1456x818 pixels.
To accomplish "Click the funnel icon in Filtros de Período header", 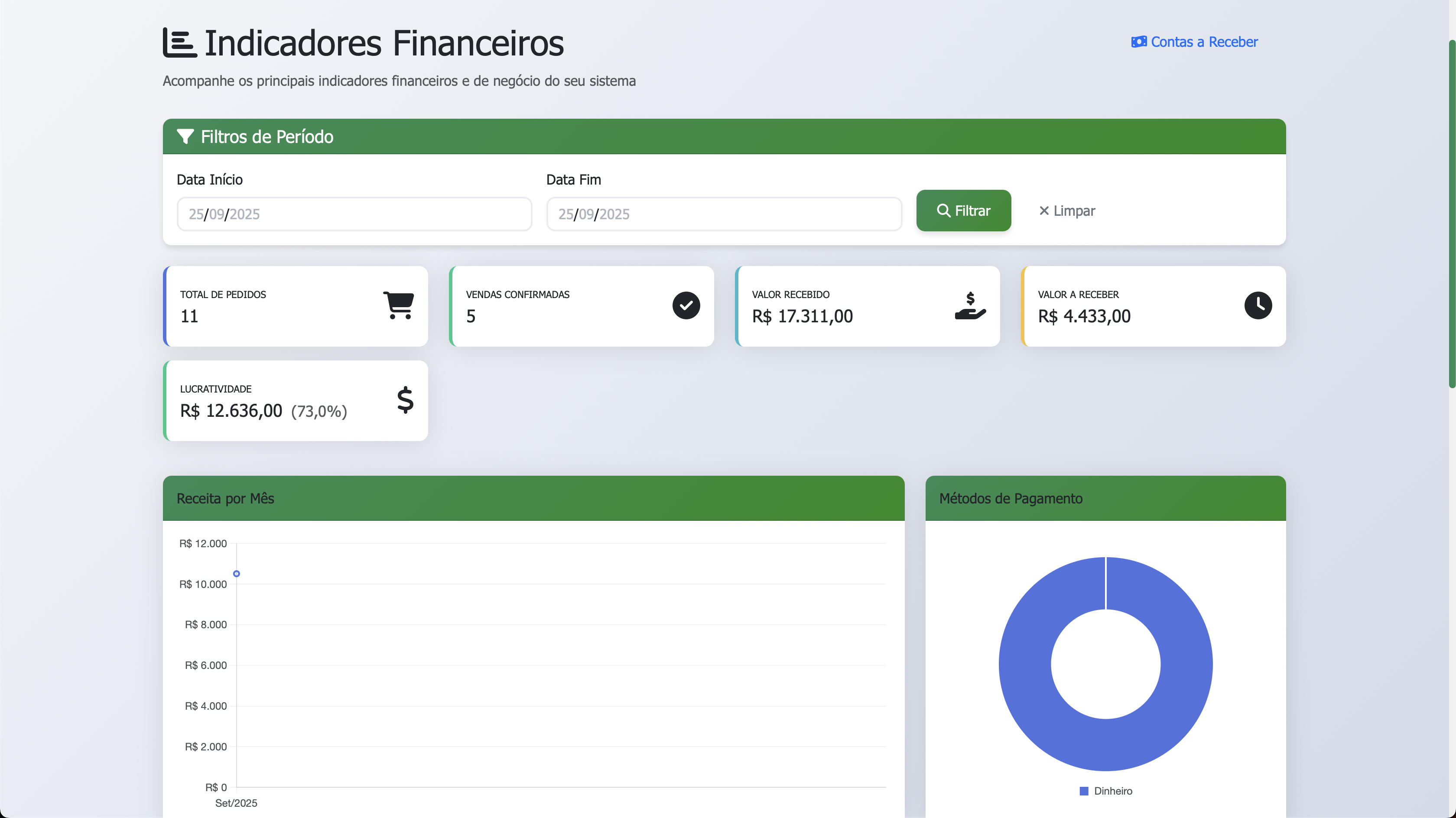I will 186,136.
